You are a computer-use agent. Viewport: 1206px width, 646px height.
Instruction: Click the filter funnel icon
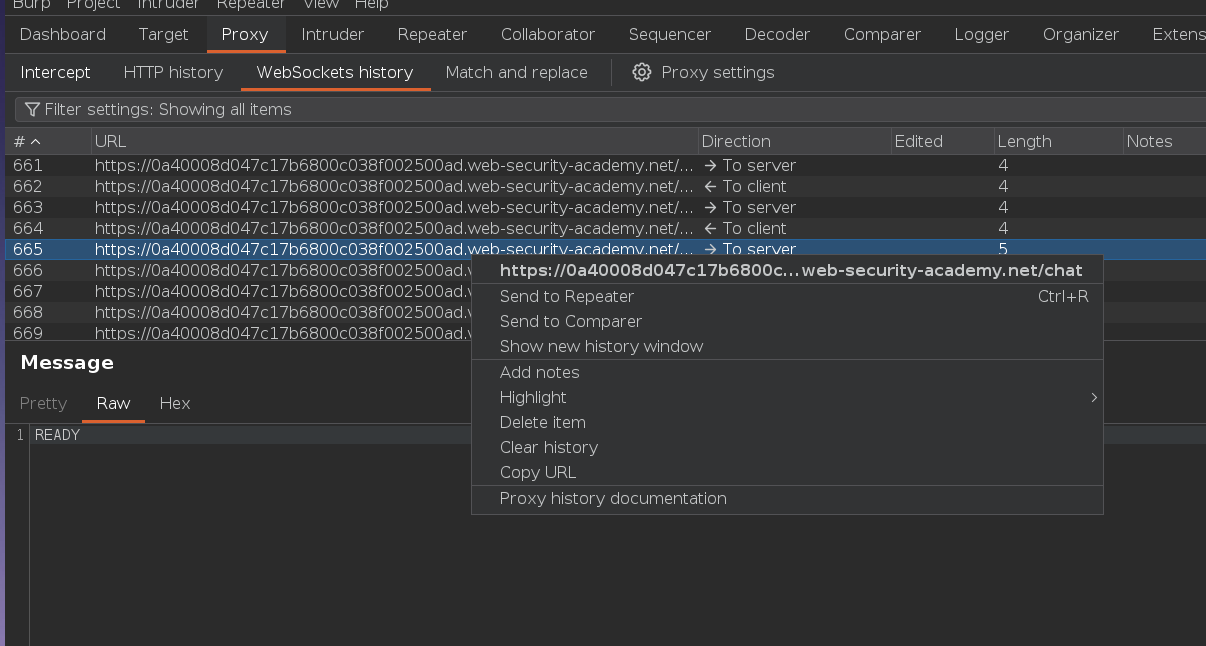[32, 109]
